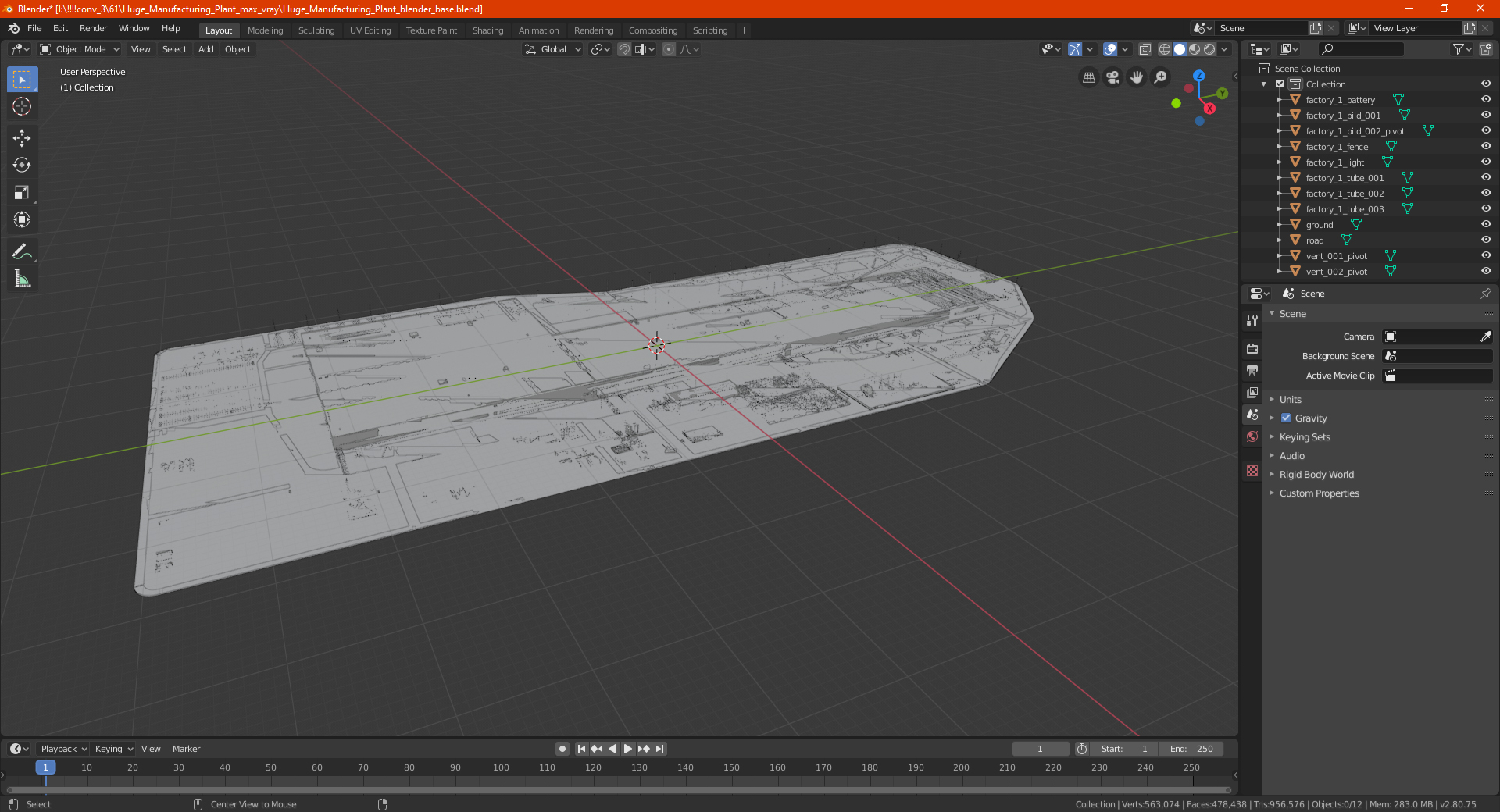Select factory_1_tube_002 in the outliner
The width and height of the screenshot is (1500, 812).
[1344, 194]
